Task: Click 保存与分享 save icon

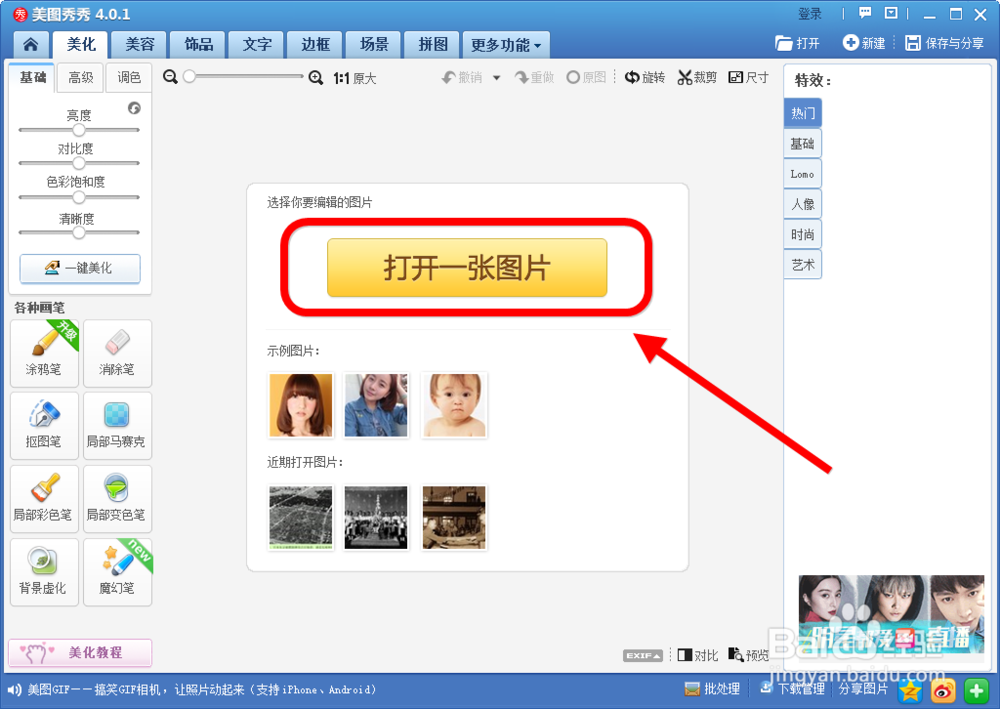Action: [913, 43]
